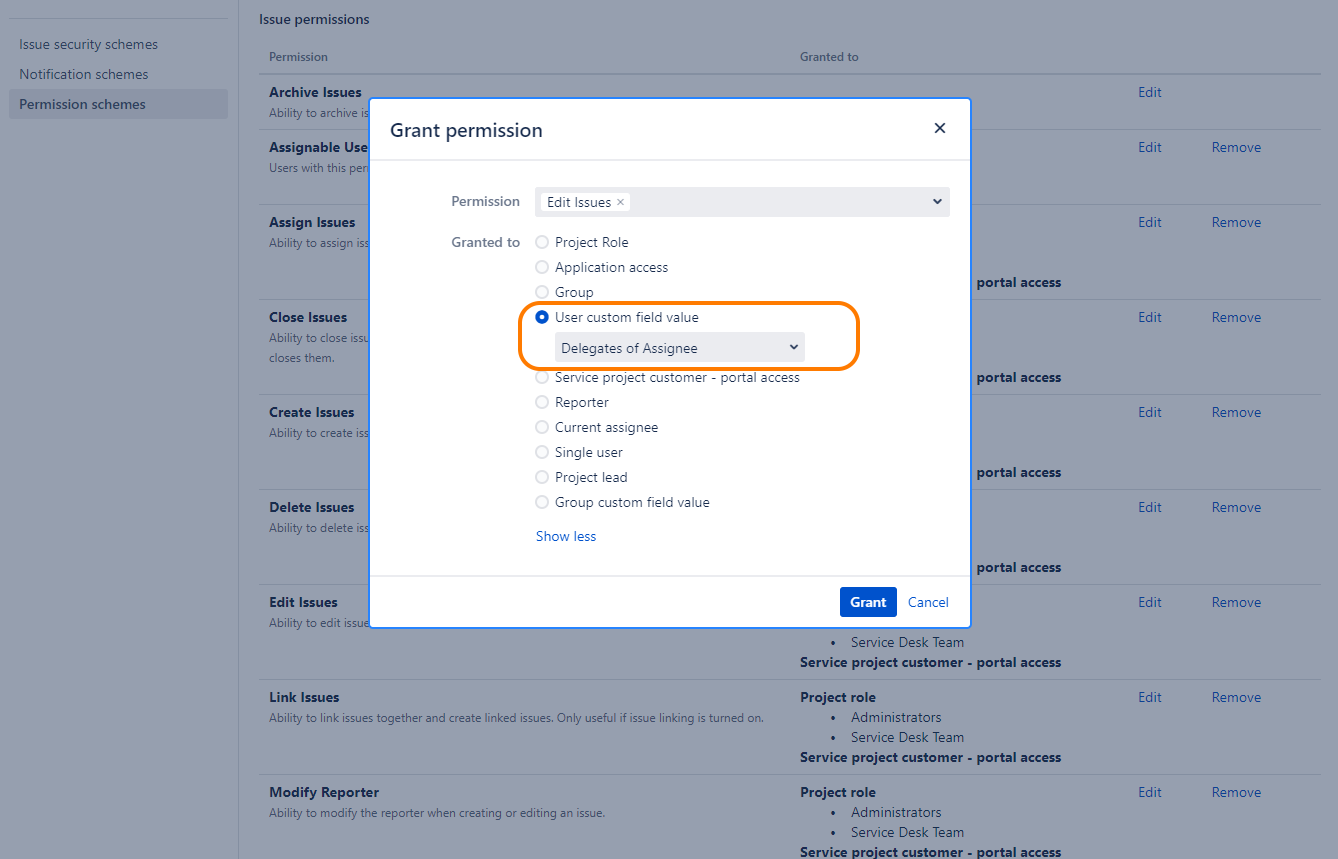
Task: Select the Application access option
Action: (542, 267)
